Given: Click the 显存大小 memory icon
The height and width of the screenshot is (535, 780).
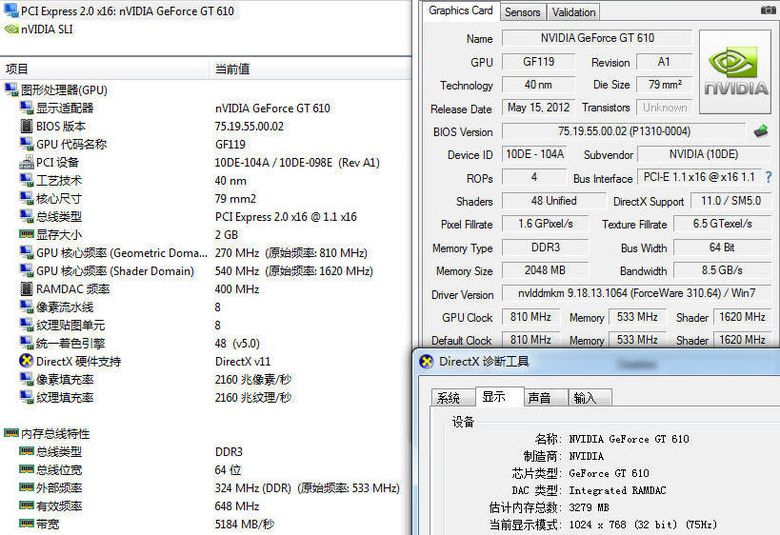Looking at the screenshot, I should [x=26, y=234].
